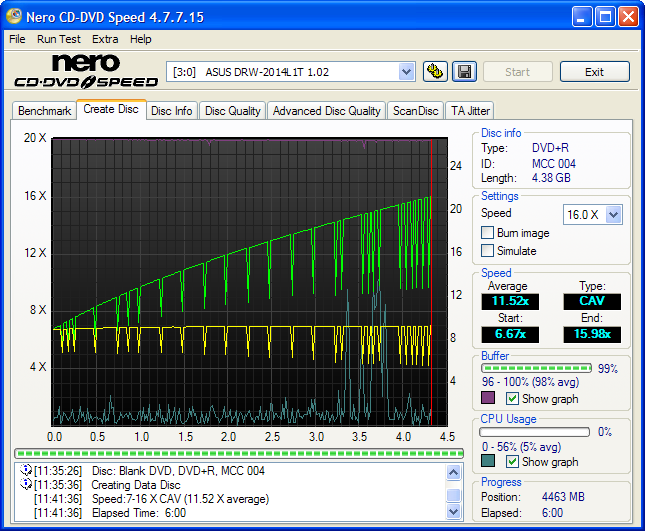Image resolution: width=645 pixels, height=531 pixels.
Task: Switch to the Disc Quality tab
Action: (232, 111)
